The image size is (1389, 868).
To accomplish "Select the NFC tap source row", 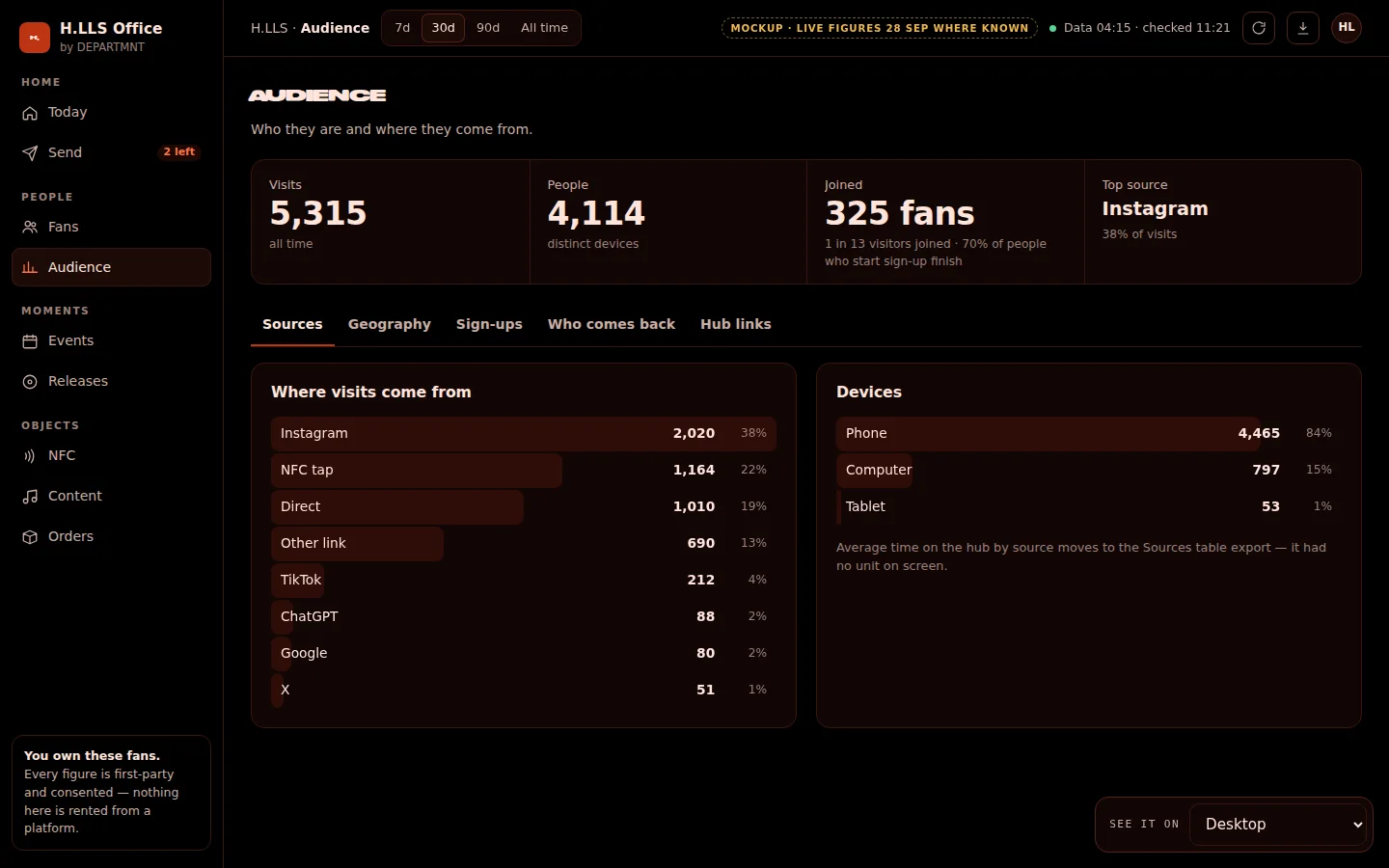I will coord(524,471).
